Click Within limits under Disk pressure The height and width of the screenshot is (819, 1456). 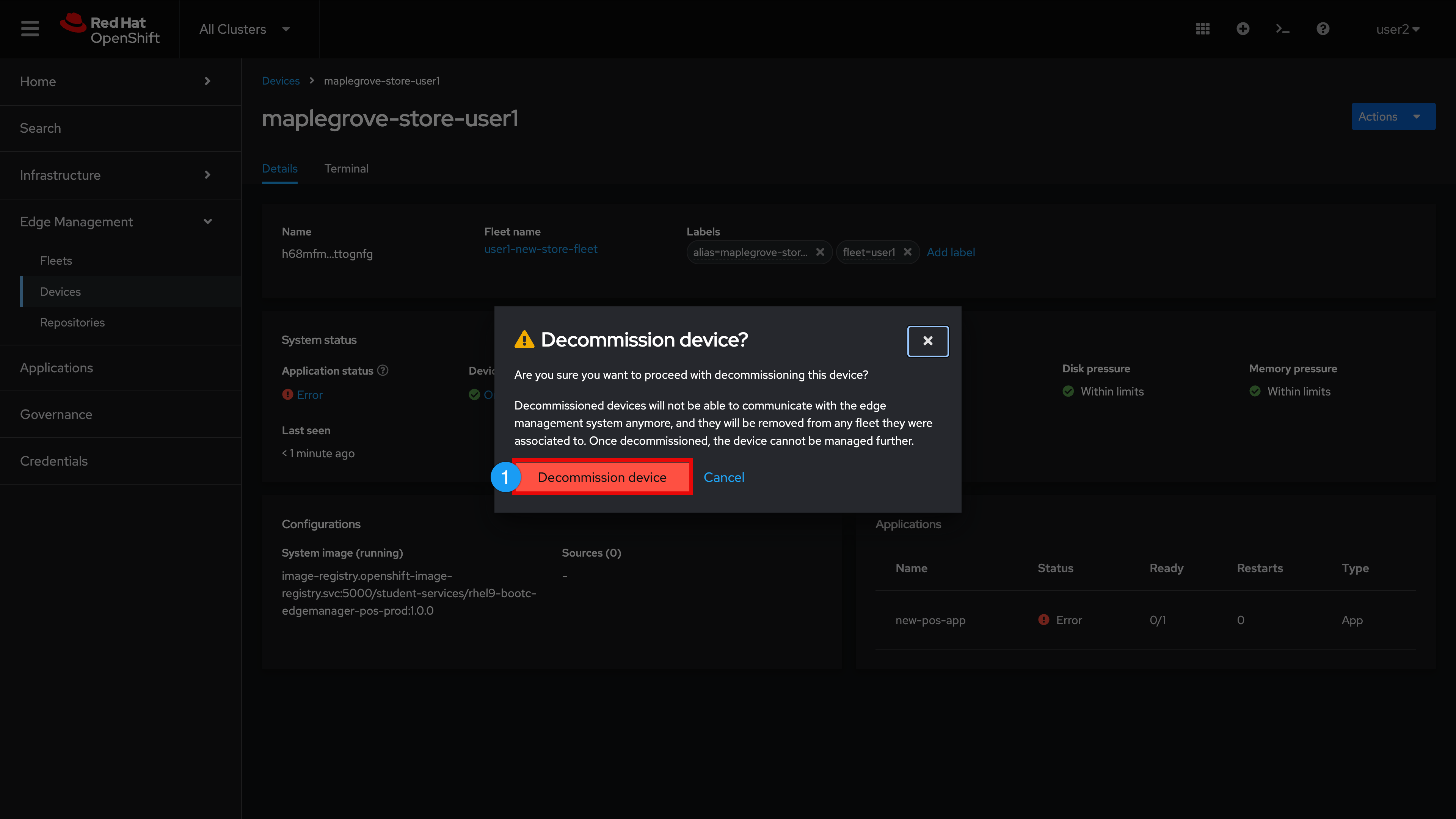1112,391
